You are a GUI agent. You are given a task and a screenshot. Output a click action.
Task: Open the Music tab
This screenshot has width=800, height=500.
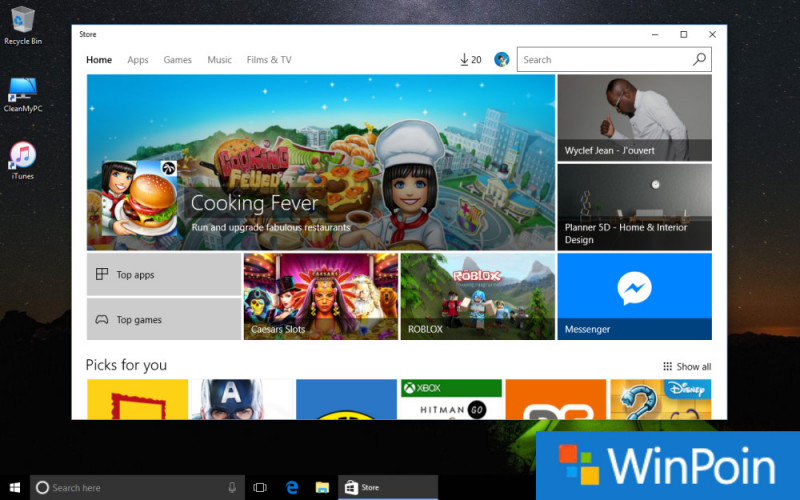(x=219, y=60)
